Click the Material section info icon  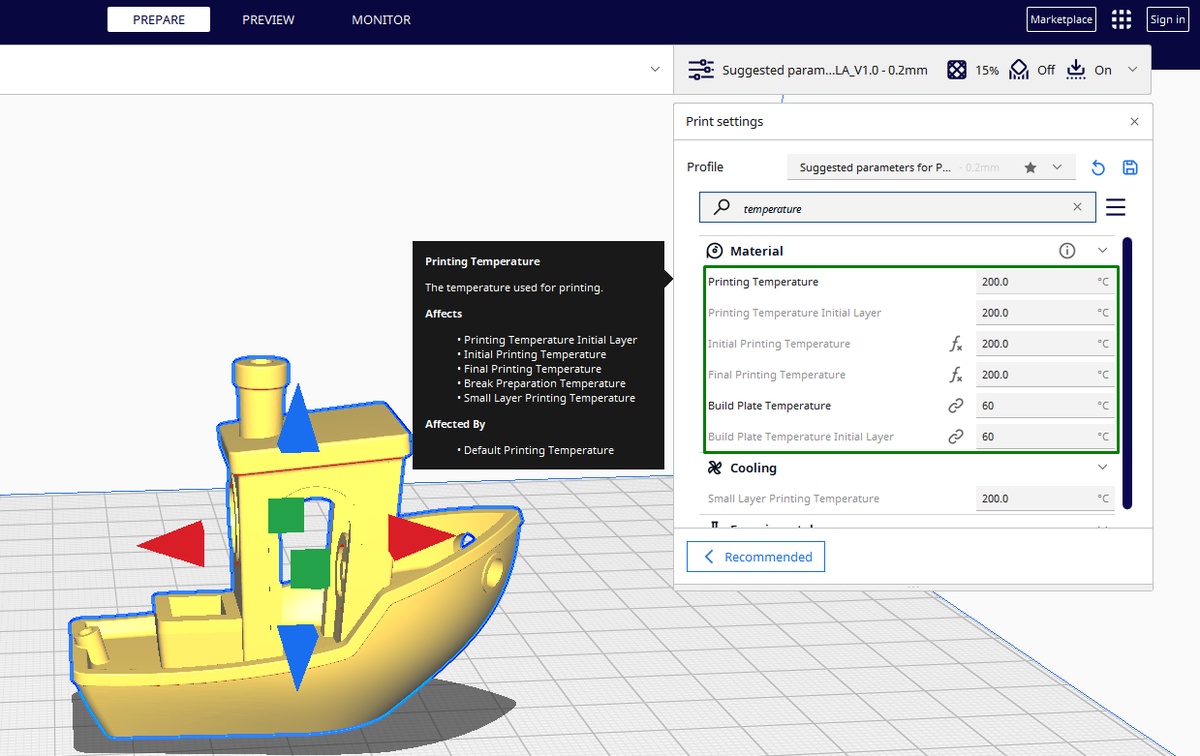point(1067,251)
